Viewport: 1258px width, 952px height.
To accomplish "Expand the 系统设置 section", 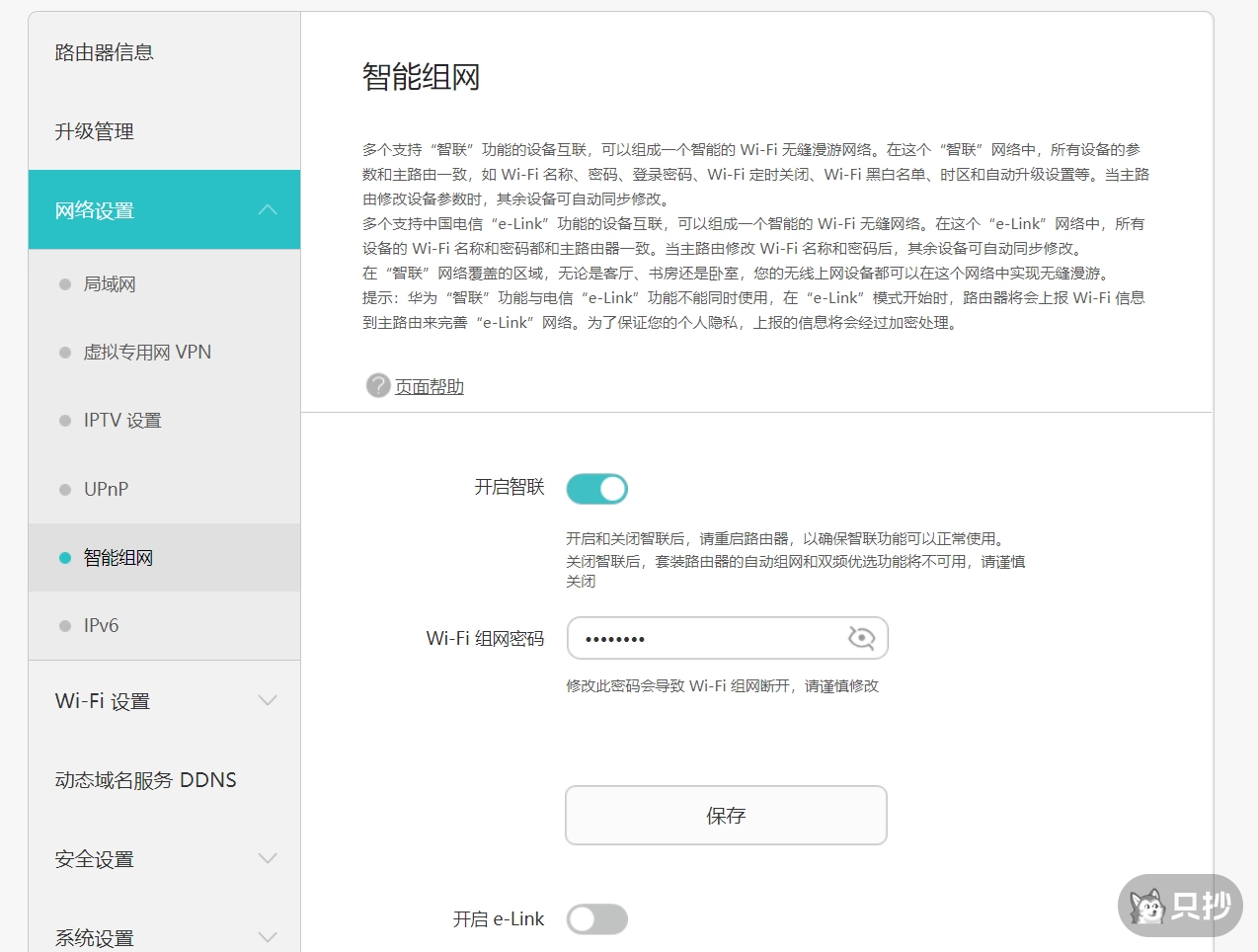I will (x=268, y=936).
